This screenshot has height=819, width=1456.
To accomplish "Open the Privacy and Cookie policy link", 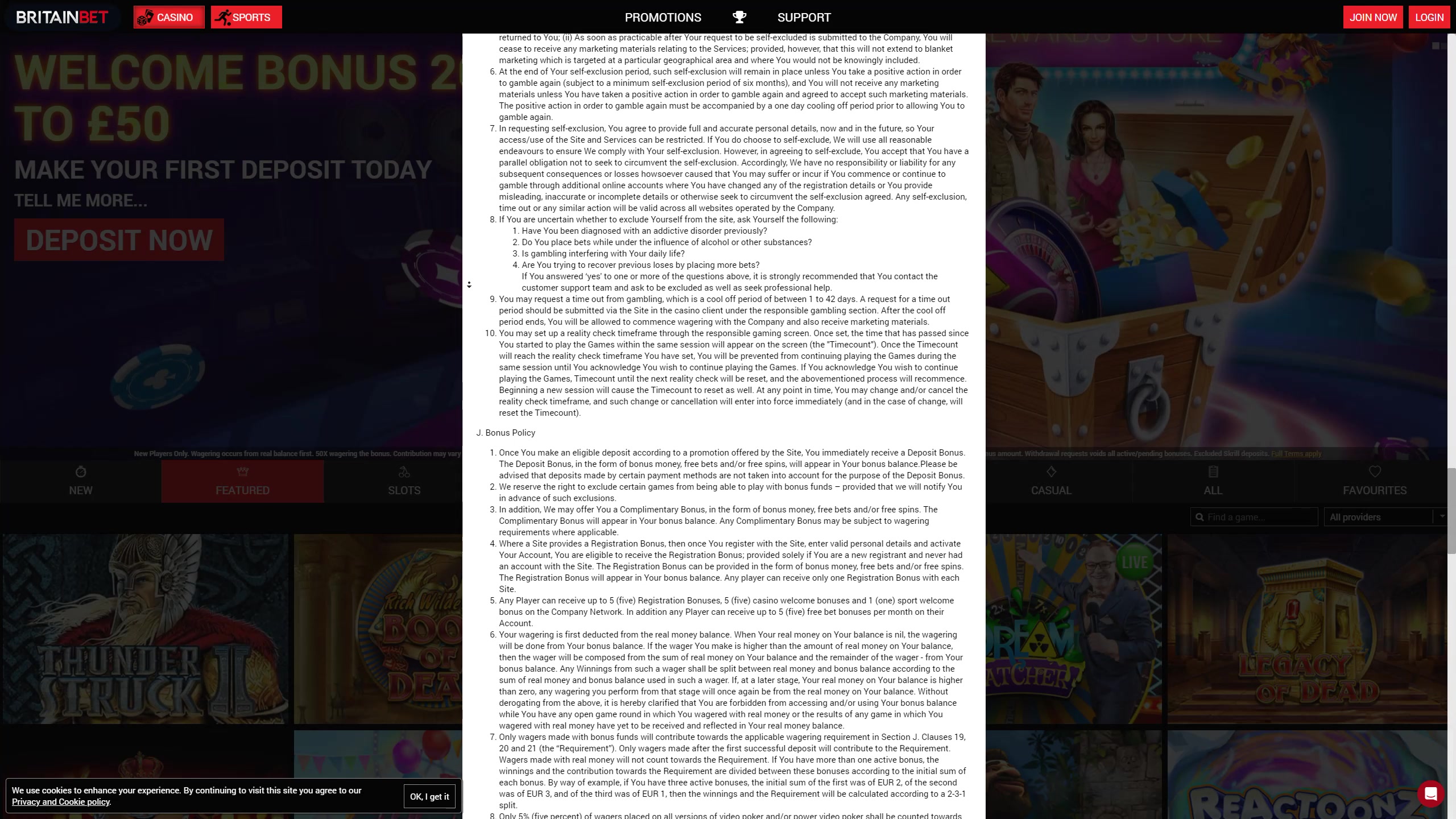I will (61, 802).
